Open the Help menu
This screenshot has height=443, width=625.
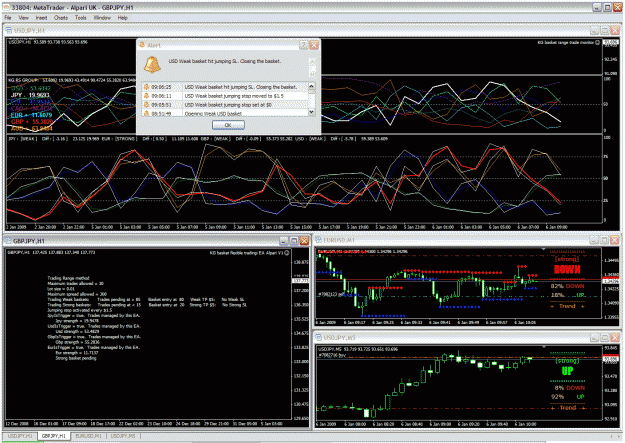point(123,18)
